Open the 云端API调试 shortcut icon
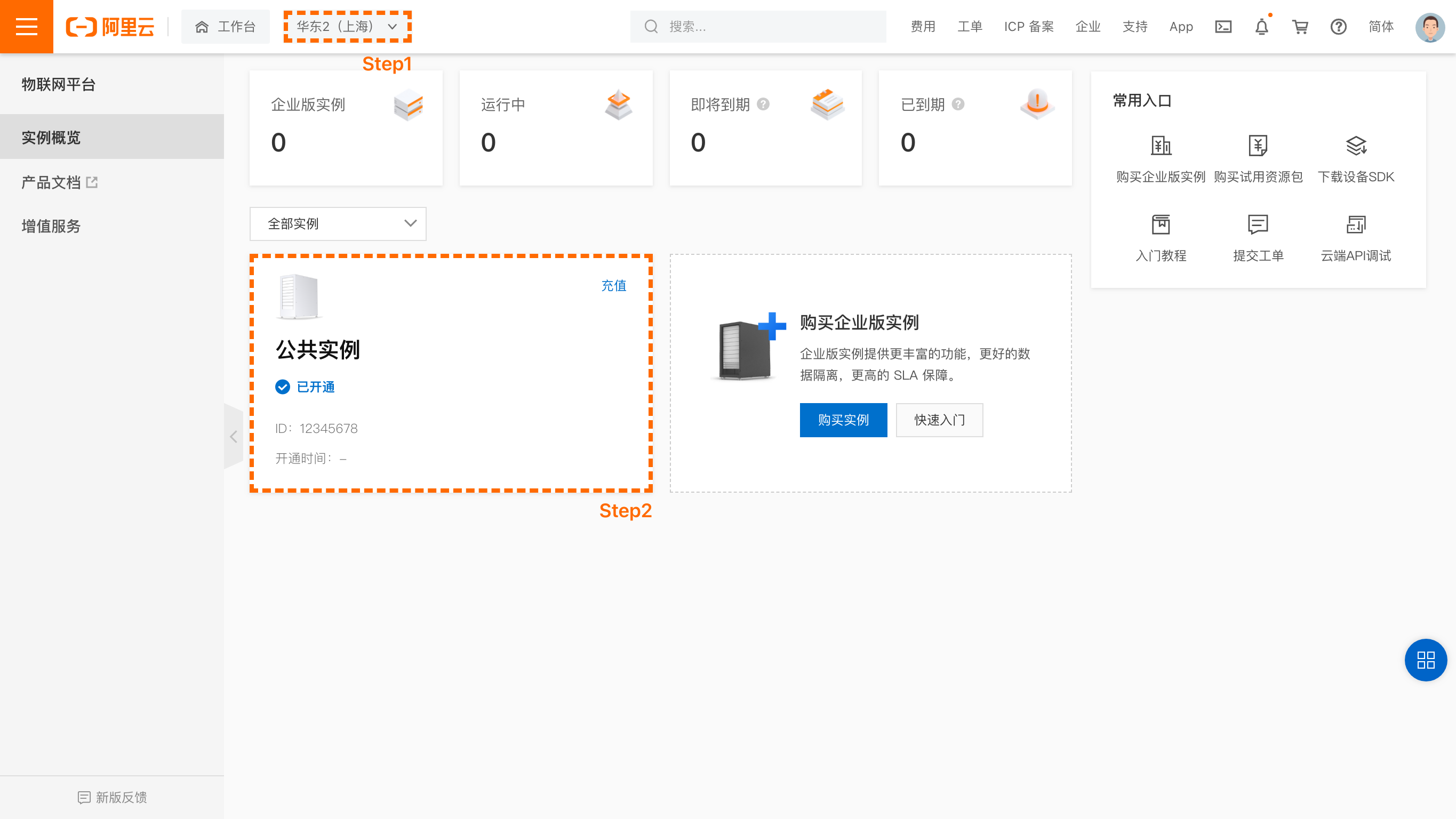 pyautogui.click(x=1355, y=224)
